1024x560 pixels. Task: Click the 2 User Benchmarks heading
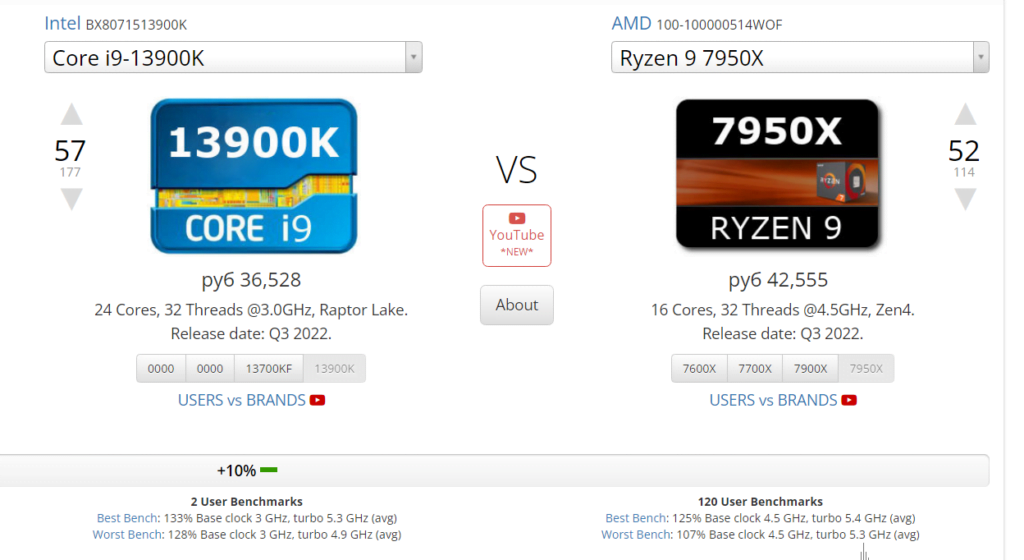click(247, 502)
